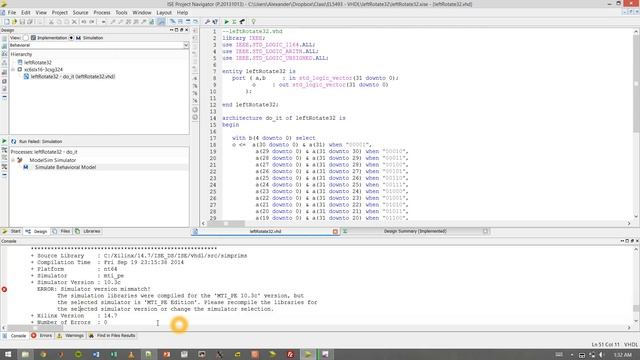This screenshot has height=360, width=640.
Task: Select the leftRotate32 - do_it hierarchy entry
Action: point(73,76)
